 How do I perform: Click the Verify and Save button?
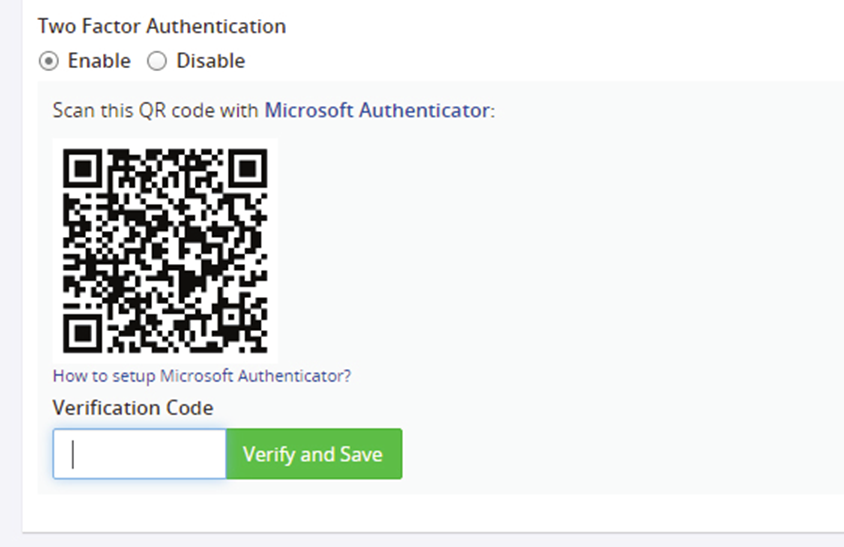point(314,454)
